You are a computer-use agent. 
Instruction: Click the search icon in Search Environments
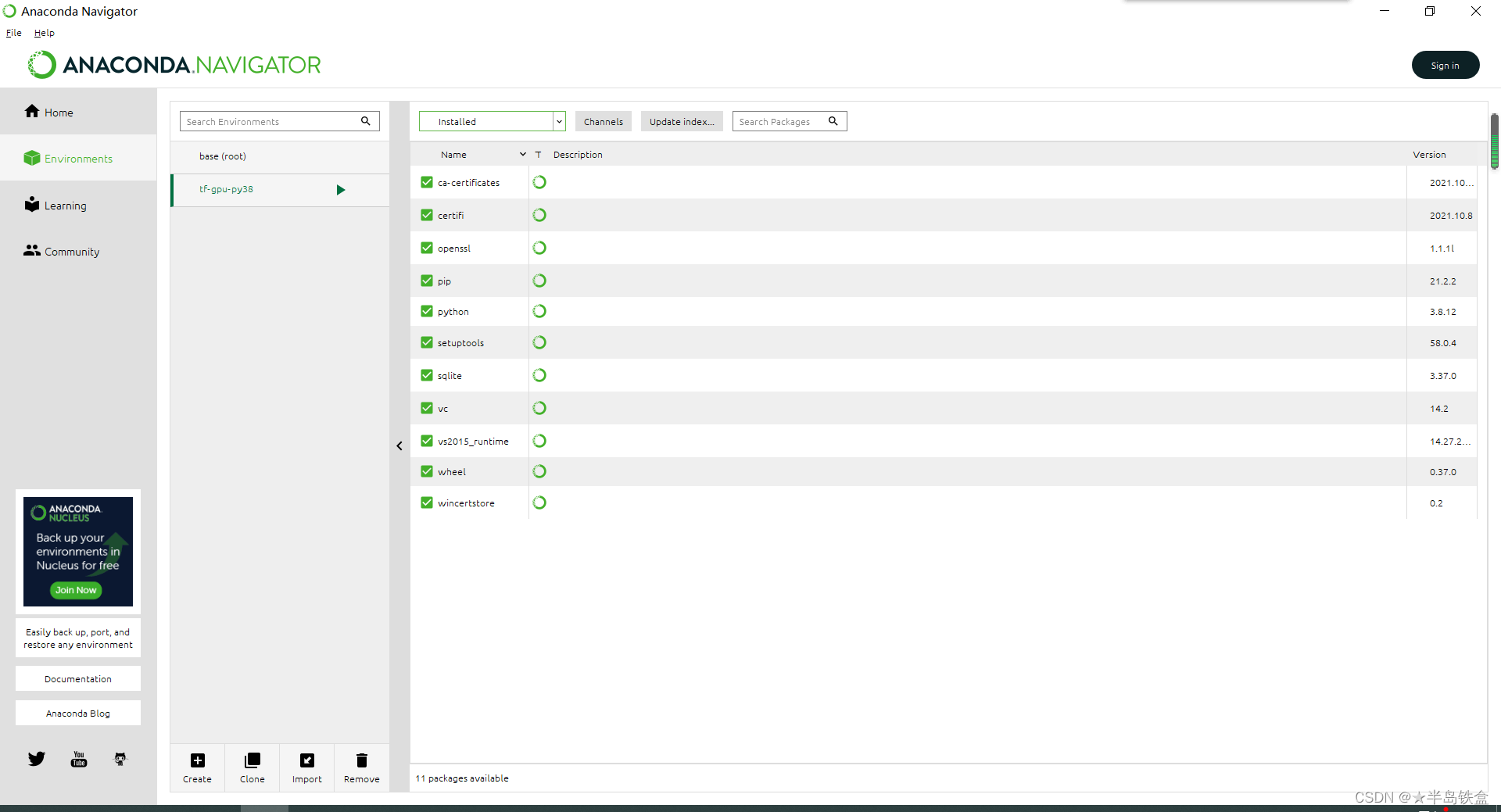(365, 121)
